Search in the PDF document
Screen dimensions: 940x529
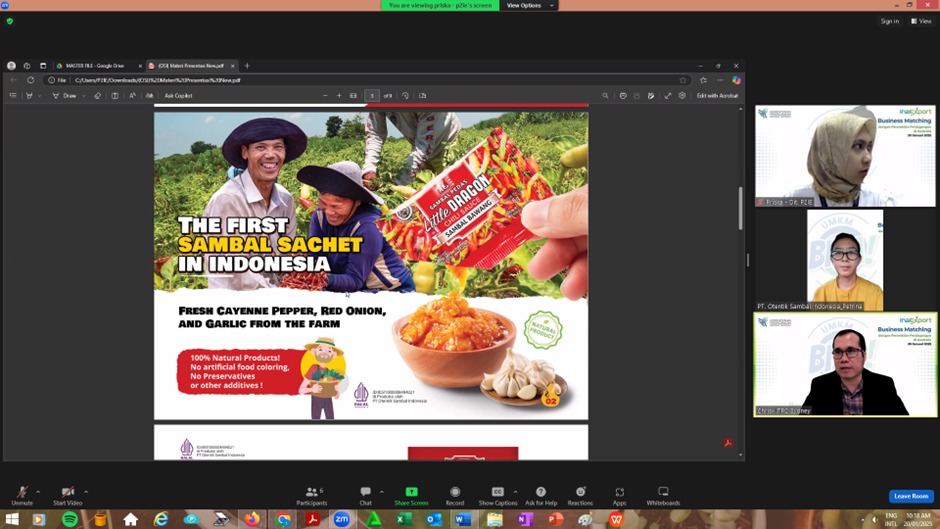(605, 95)
